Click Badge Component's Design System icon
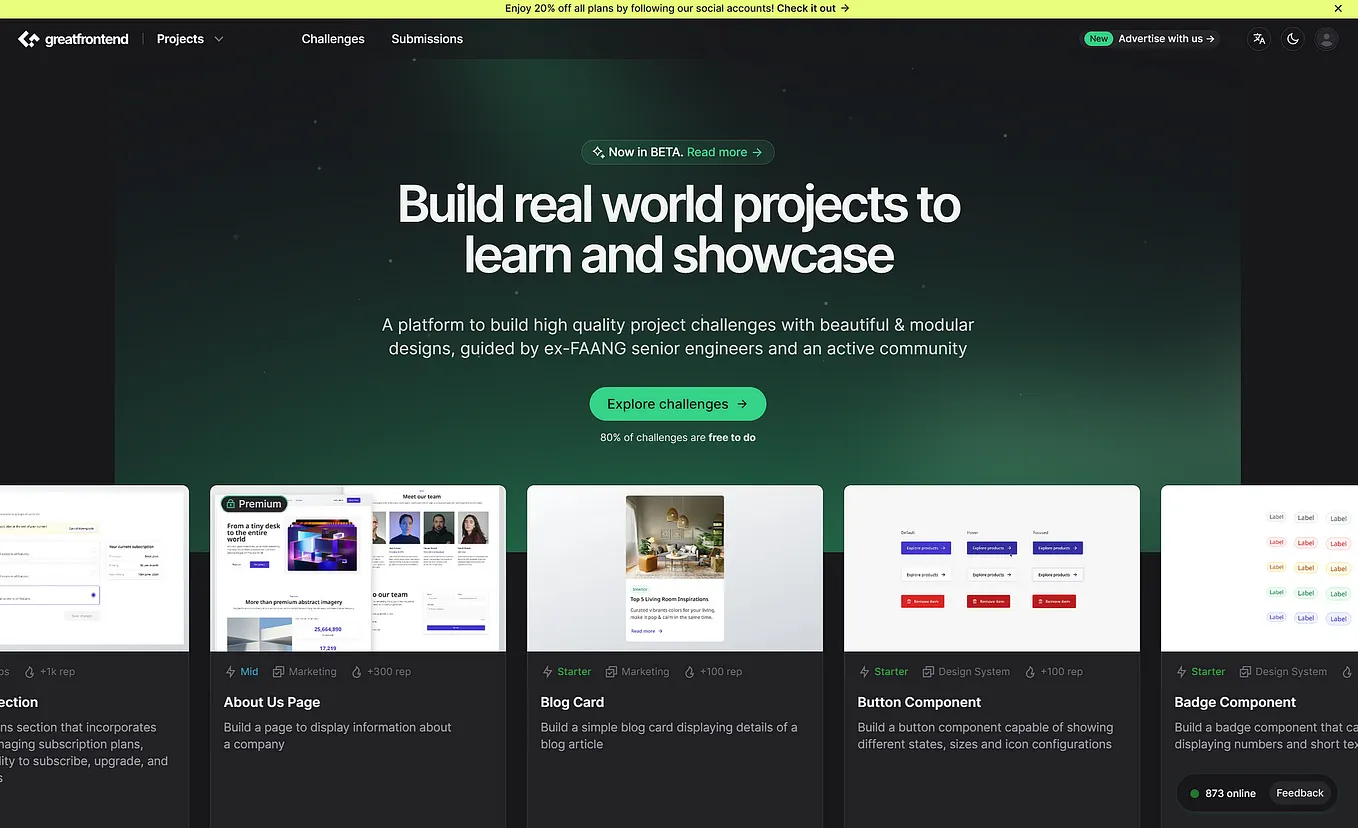The image size is (1358, 828). [1245, 672]
